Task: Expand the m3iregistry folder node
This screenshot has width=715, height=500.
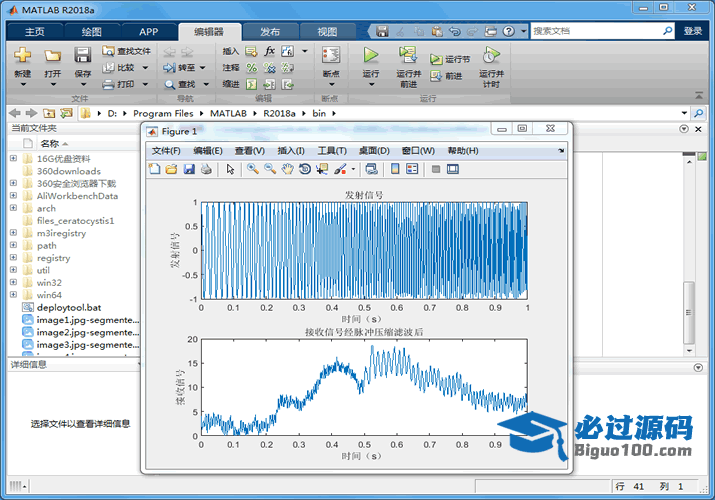Action: (13, 232)
